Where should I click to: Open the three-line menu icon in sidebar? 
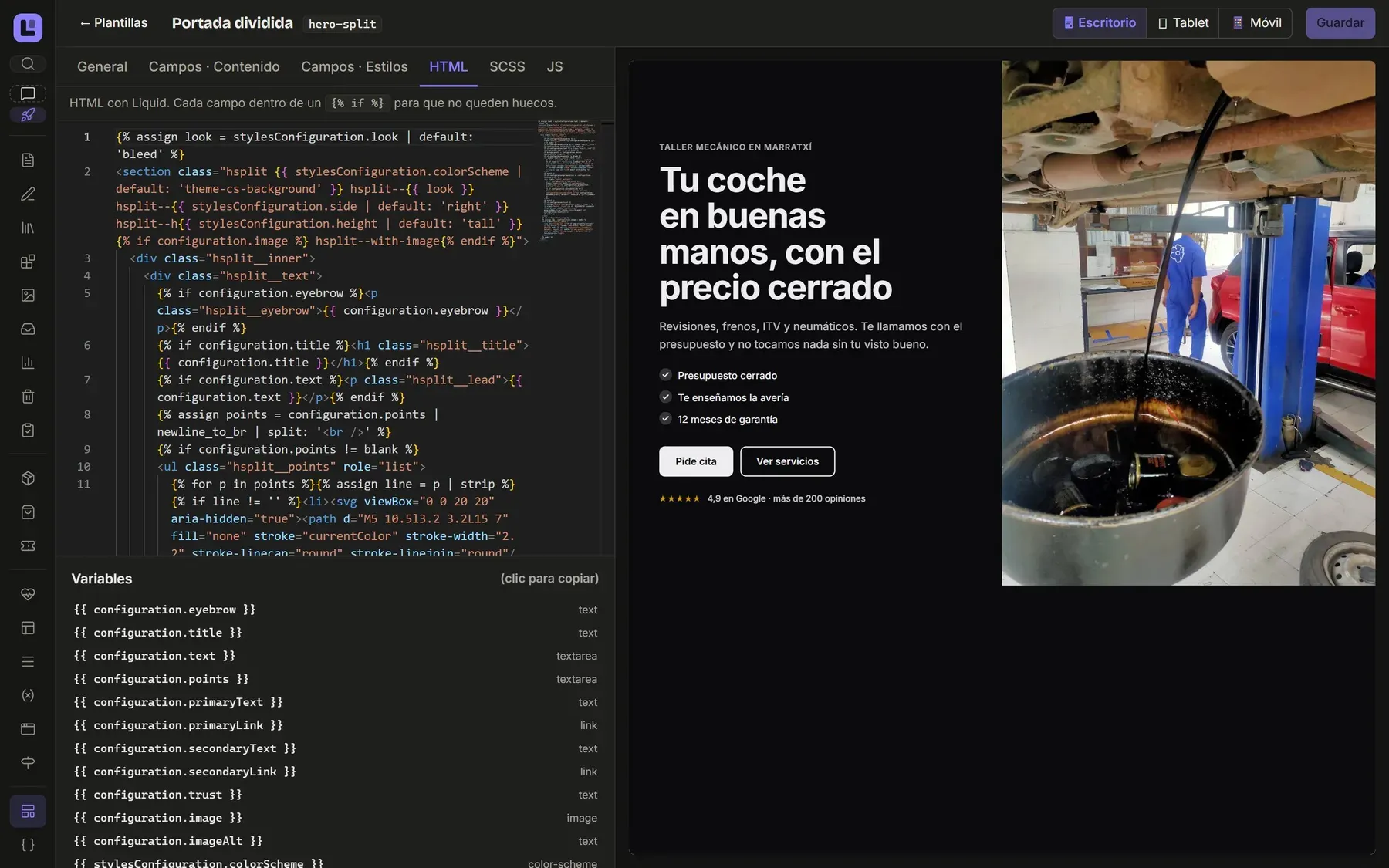pyautogui.click(x=28, y=662)
